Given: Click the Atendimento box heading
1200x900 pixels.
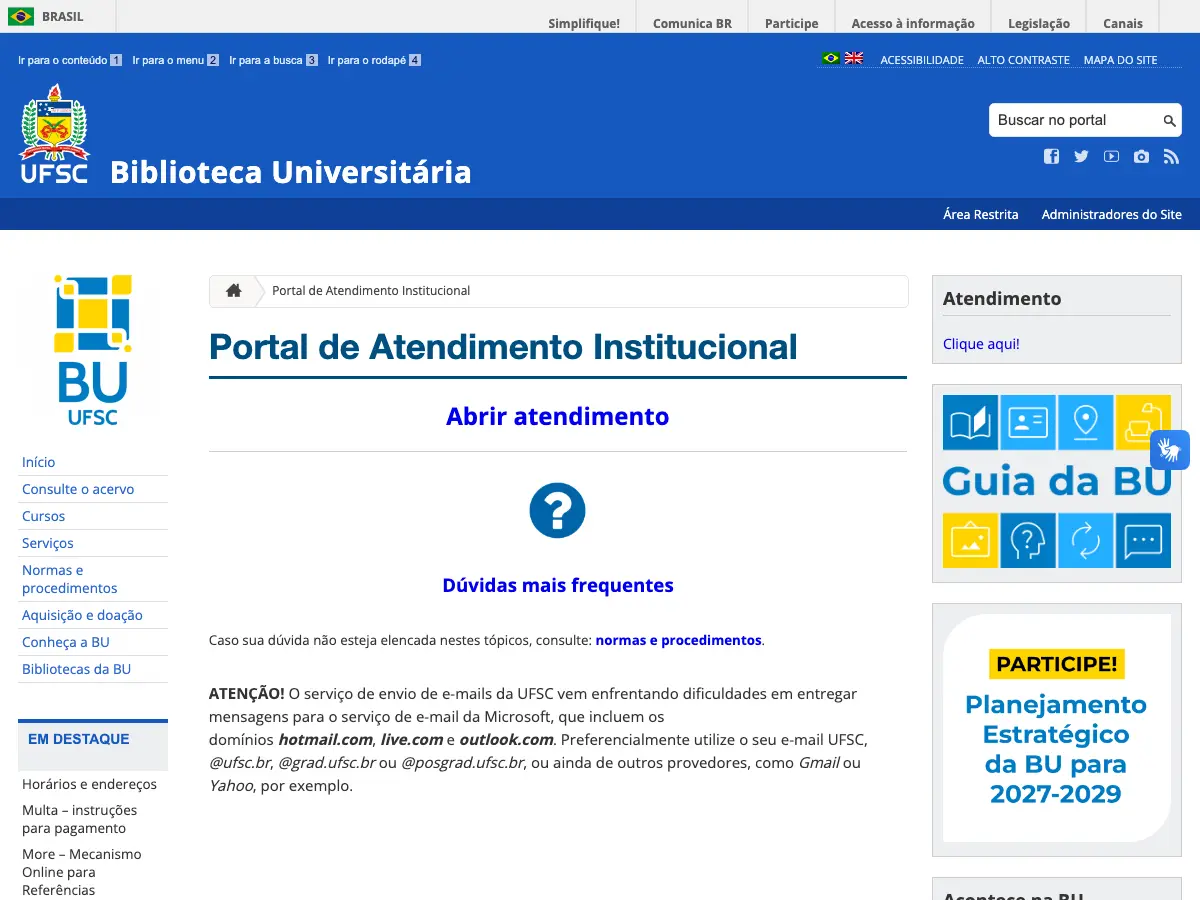Looking at the screenshot, I should [1002, 298].
